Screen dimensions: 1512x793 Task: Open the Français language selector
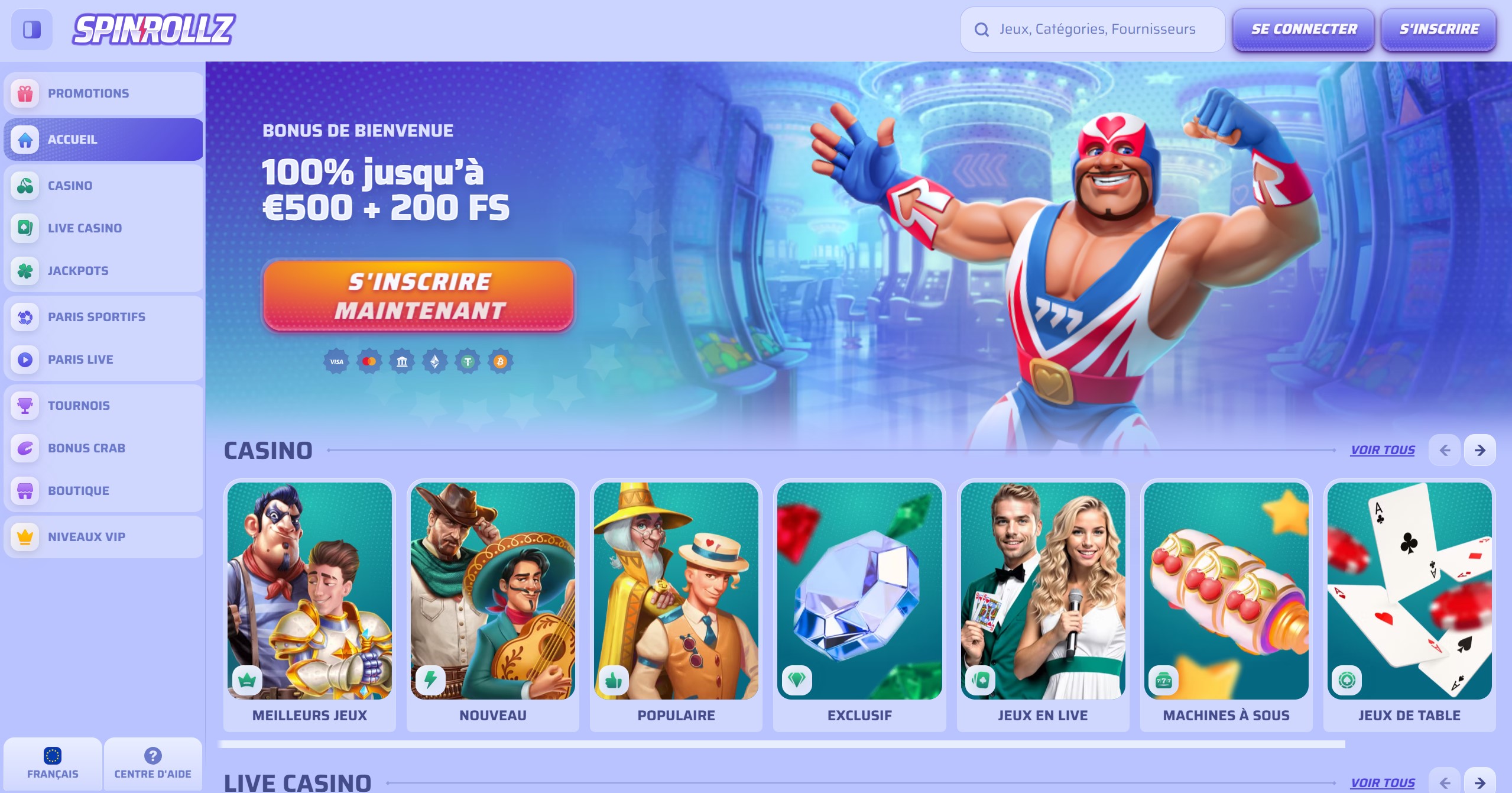(x=53, y=763)
